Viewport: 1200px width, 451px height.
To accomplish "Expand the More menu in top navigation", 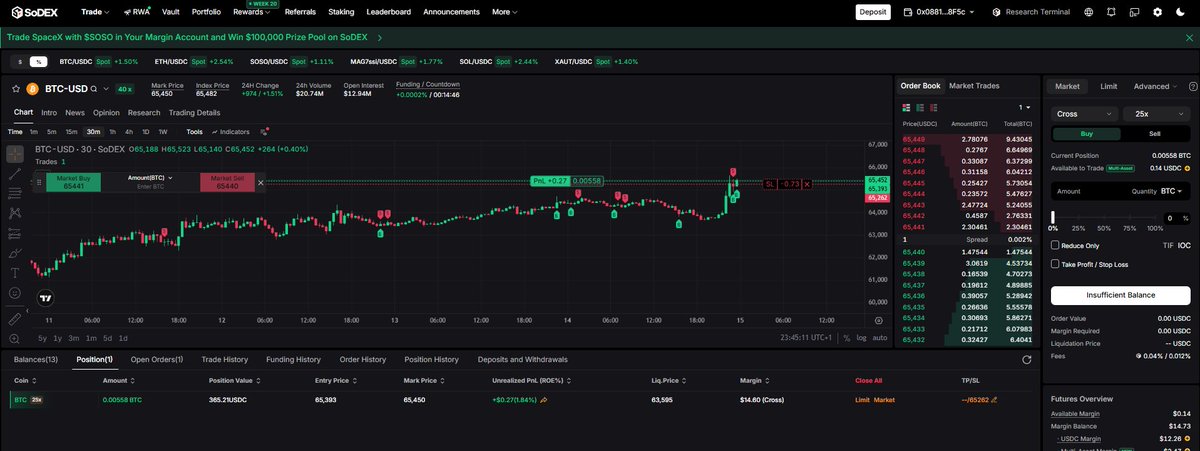I will coord(505,12).
